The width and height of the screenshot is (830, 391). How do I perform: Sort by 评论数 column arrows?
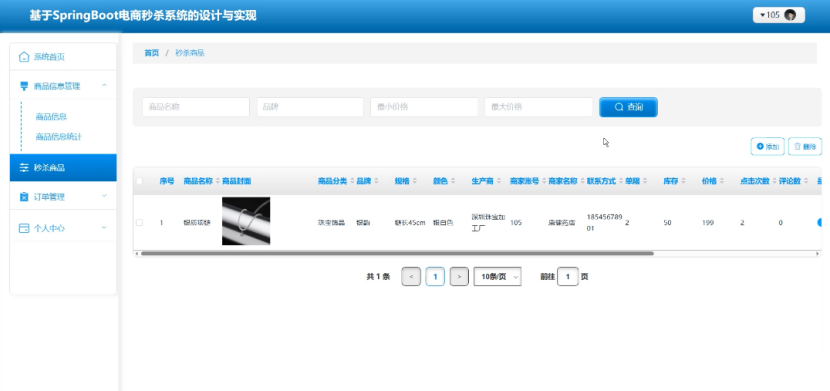806,181
